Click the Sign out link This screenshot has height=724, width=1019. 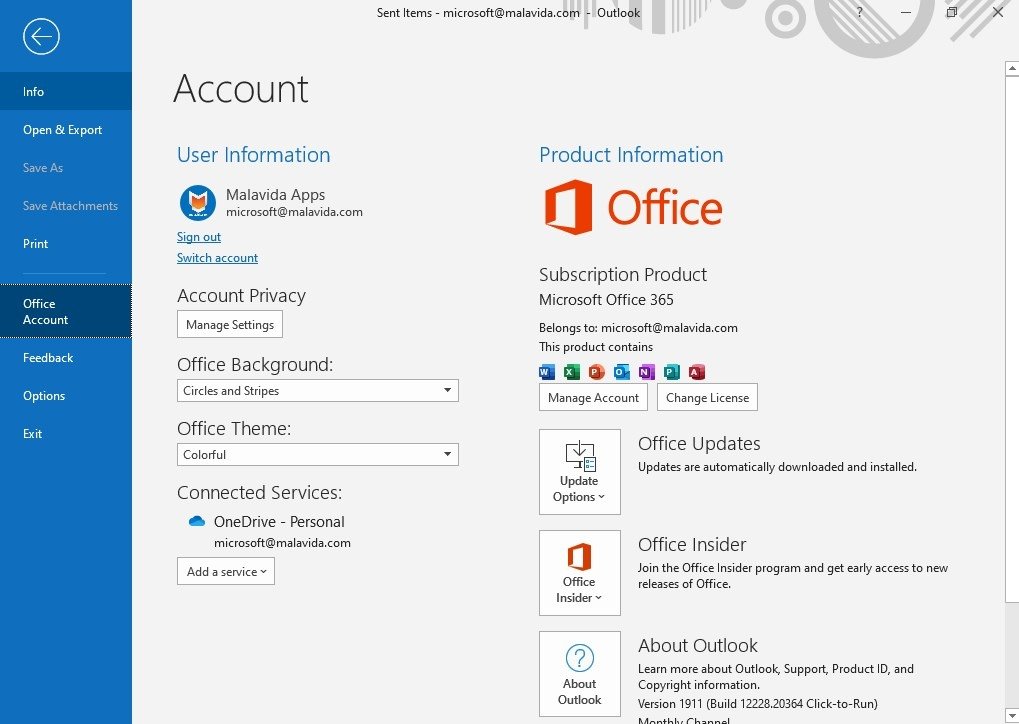[x=199, y=237]
